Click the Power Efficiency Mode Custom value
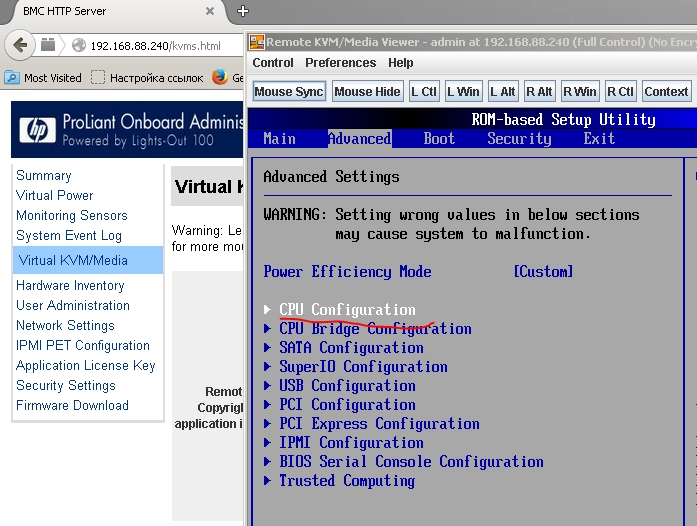Image resolution: width=697 pixels, height=526 pixels. [543, 272]
